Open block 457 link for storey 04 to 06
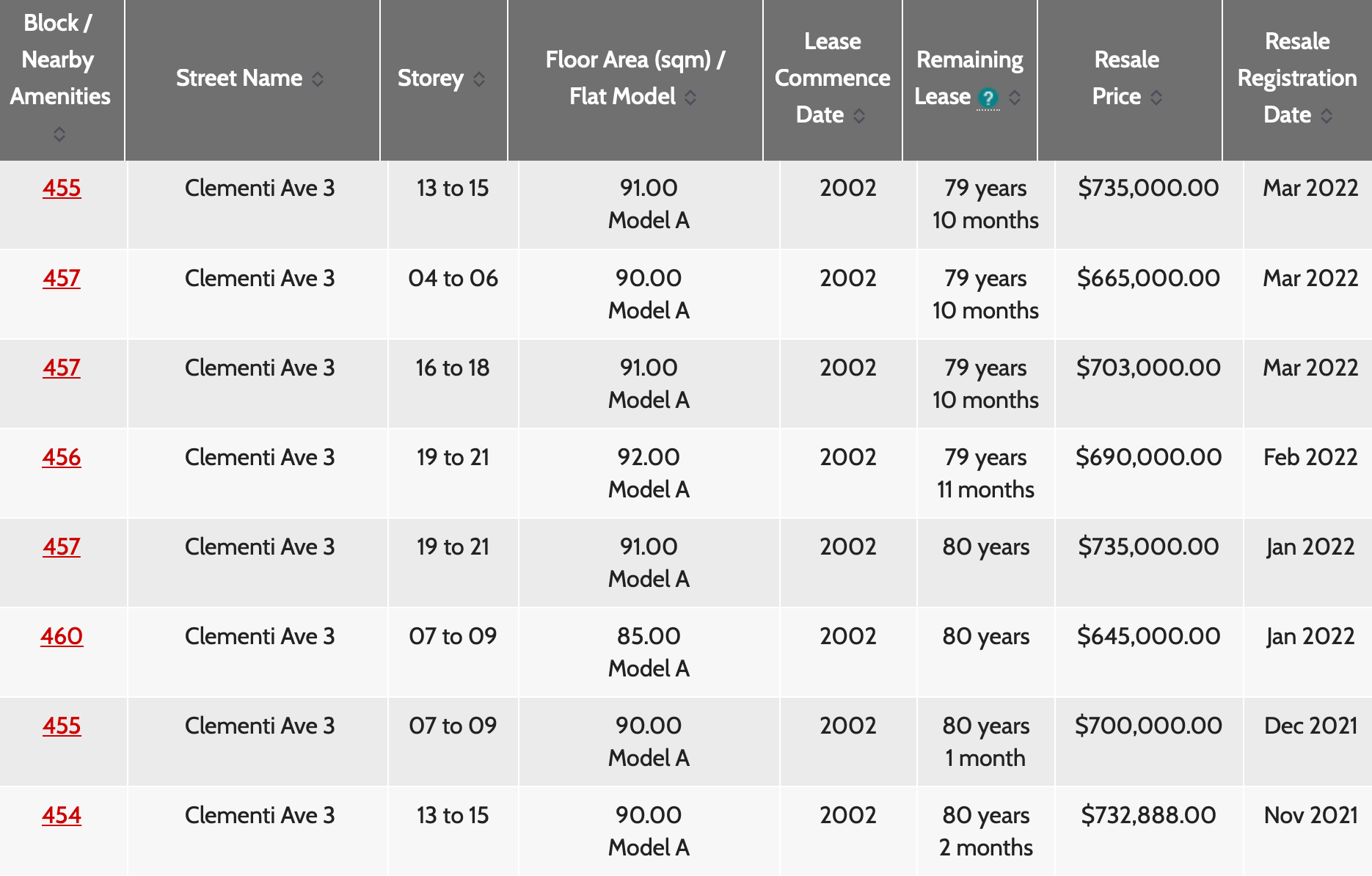Screen dimensions: 1372x876 (62, 278)
